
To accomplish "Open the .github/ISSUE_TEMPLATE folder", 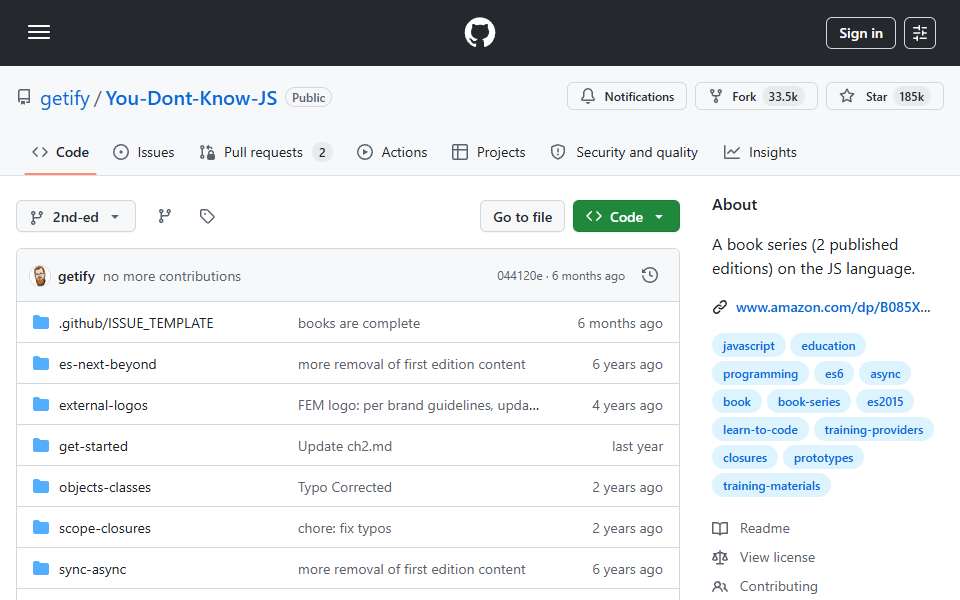I will pos(136,323).
